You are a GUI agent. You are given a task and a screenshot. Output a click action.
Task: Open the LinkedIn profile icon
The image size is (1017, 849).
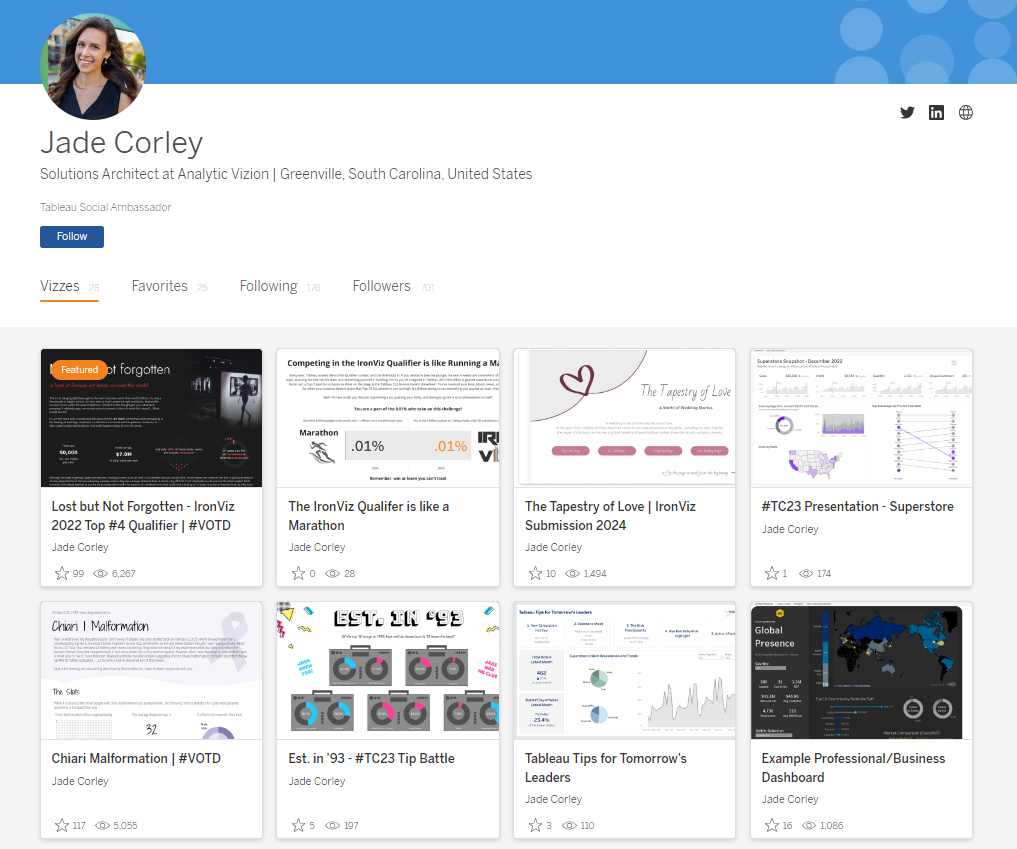[936, 113]
